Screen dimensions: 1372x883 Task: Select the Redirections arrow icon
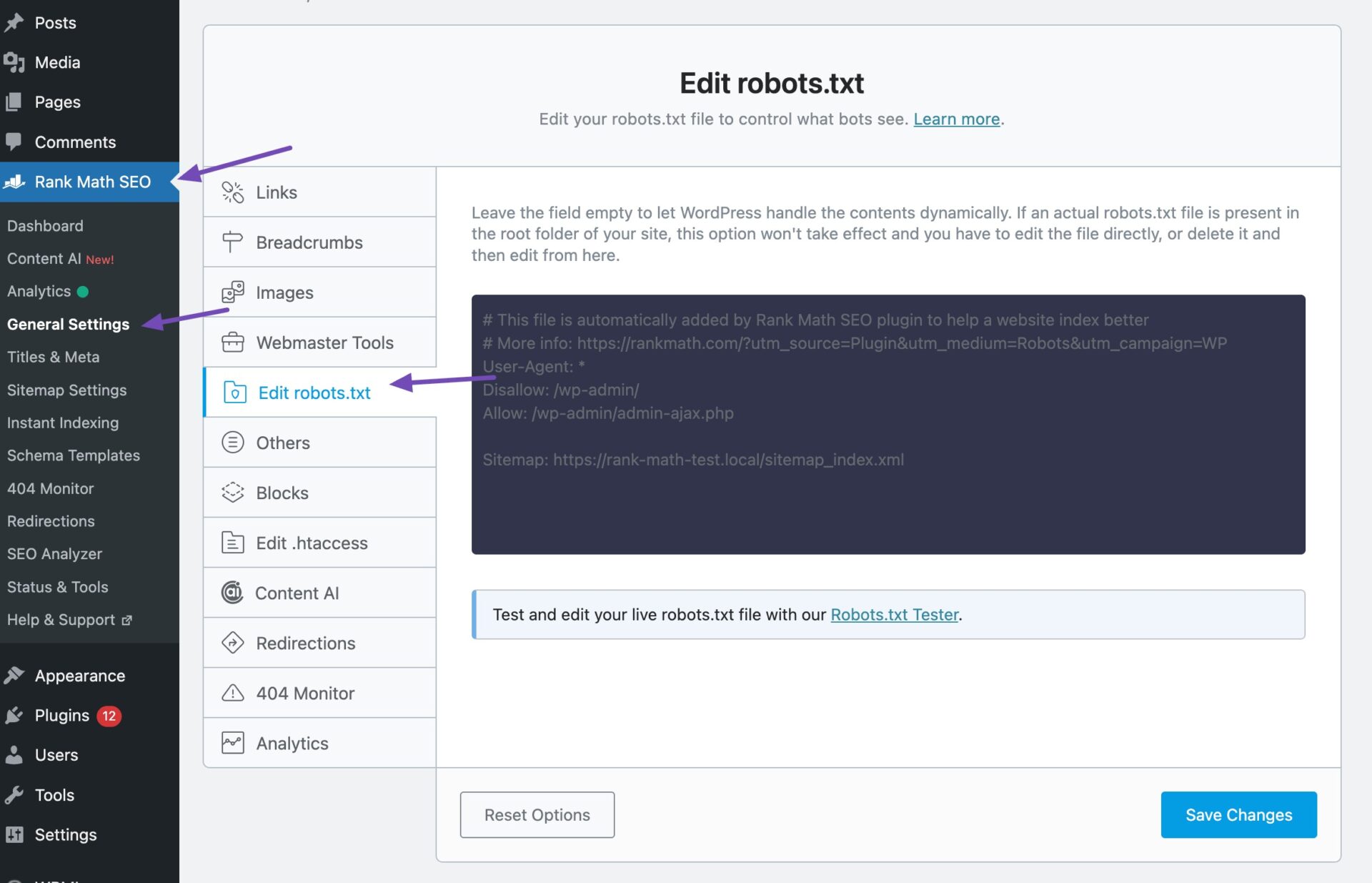(232, 643)
